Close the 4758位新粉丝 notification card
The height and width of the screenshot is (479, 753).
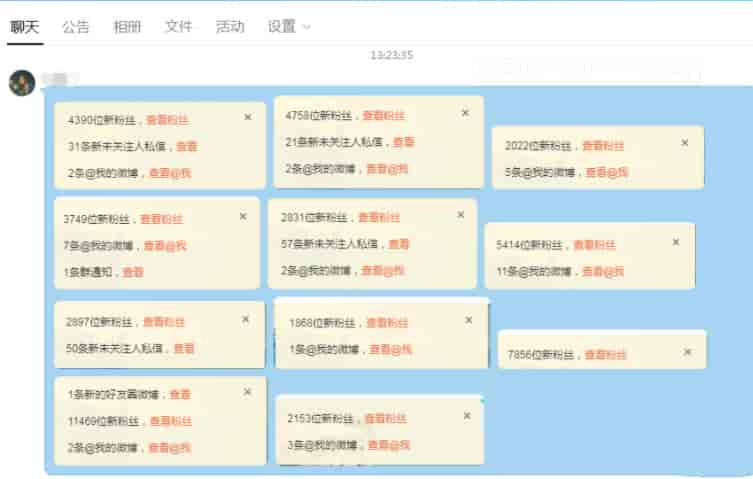(x=465, y=112)
